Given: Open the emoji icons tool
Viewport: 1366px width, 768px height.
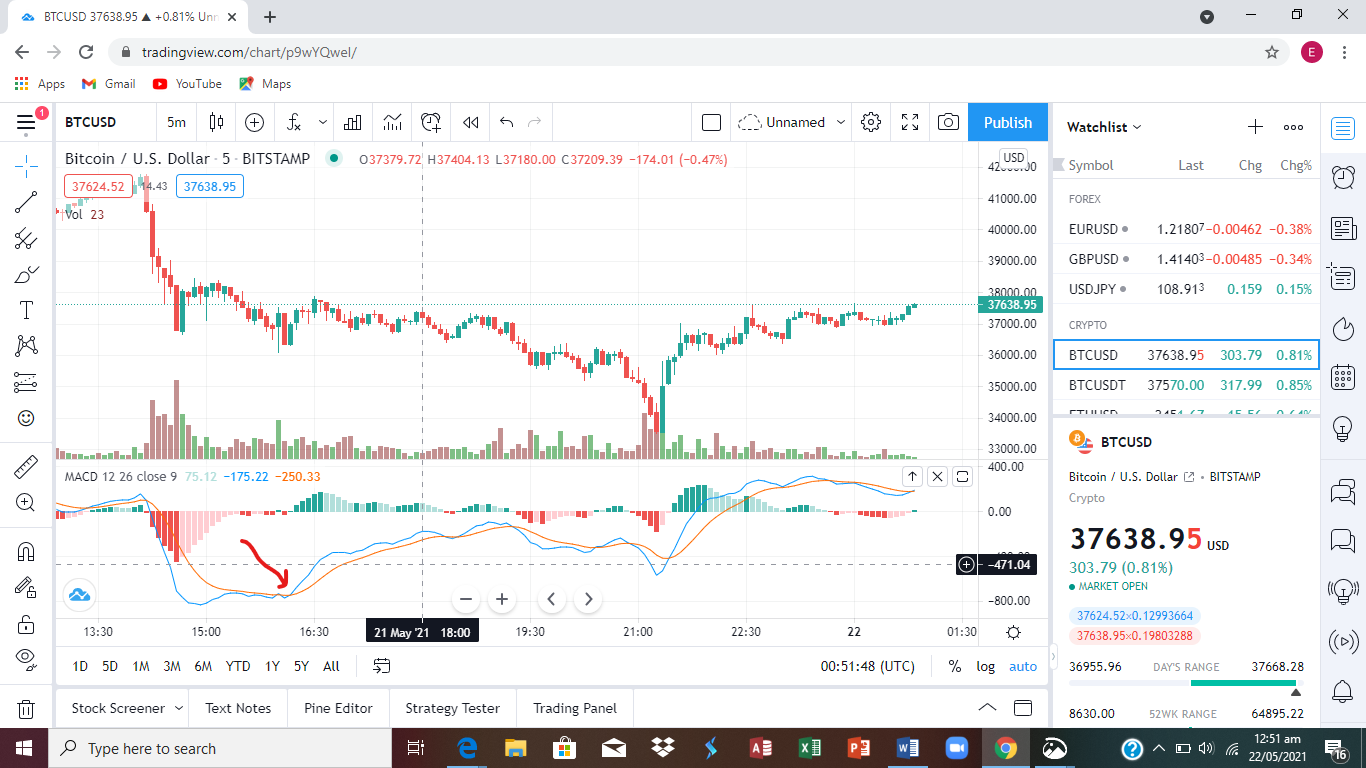Looking at the screenshot, I should click(x=26, y=418).
